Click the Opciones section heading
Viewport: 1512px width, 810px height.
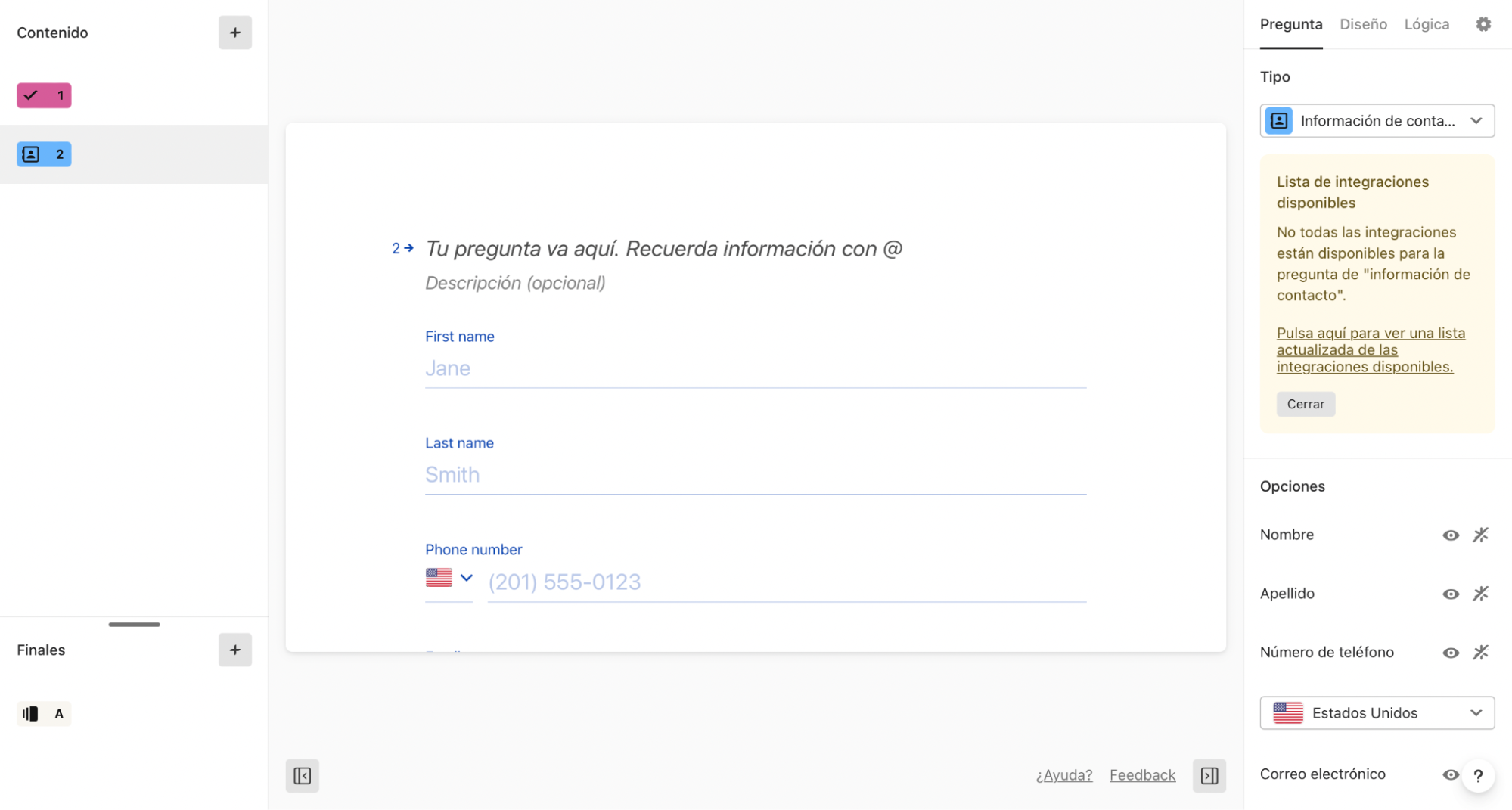point(1292,486)
